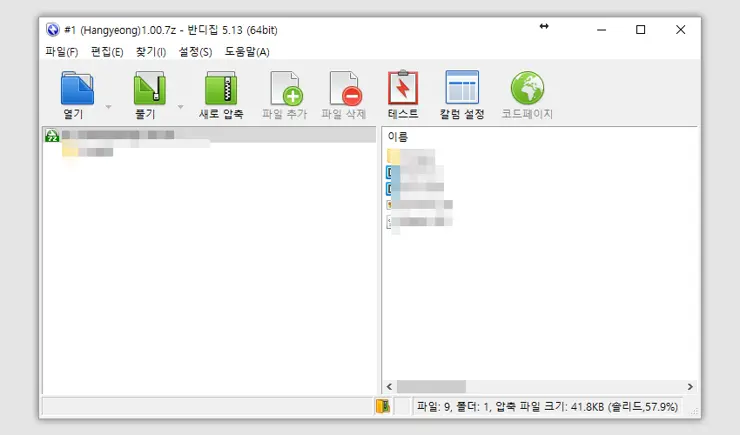
Task: Maximize the Bandizip window
Action: pos(640,30)
